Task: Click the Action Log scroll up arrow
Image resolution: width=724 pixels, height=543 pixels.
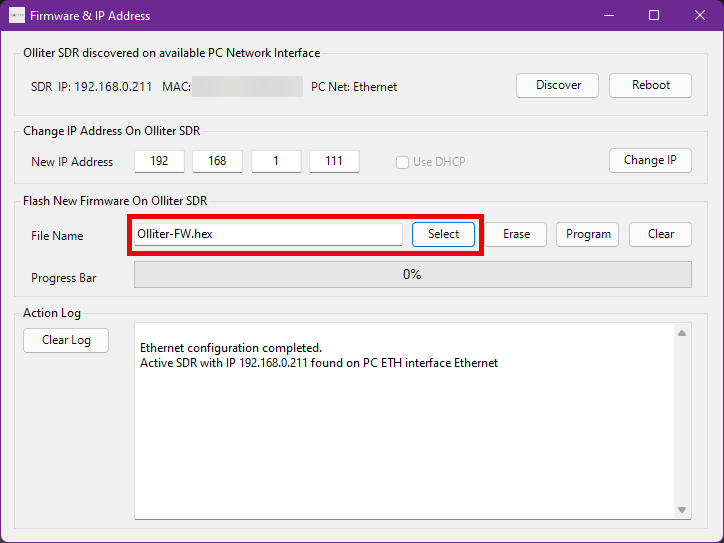Action: coord(682,333)
